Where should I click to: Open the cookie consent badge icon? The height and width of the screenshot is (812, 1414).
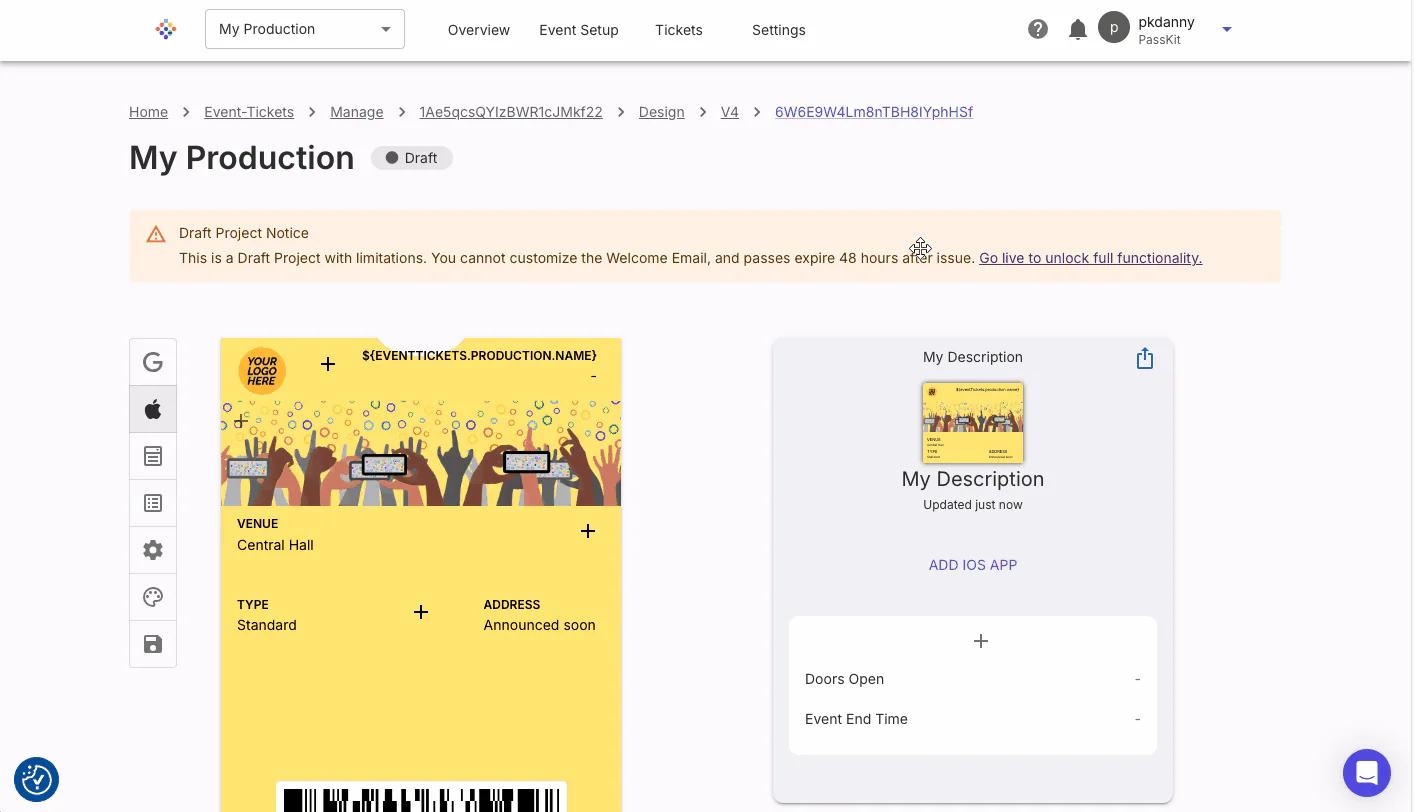pos(37,779)
